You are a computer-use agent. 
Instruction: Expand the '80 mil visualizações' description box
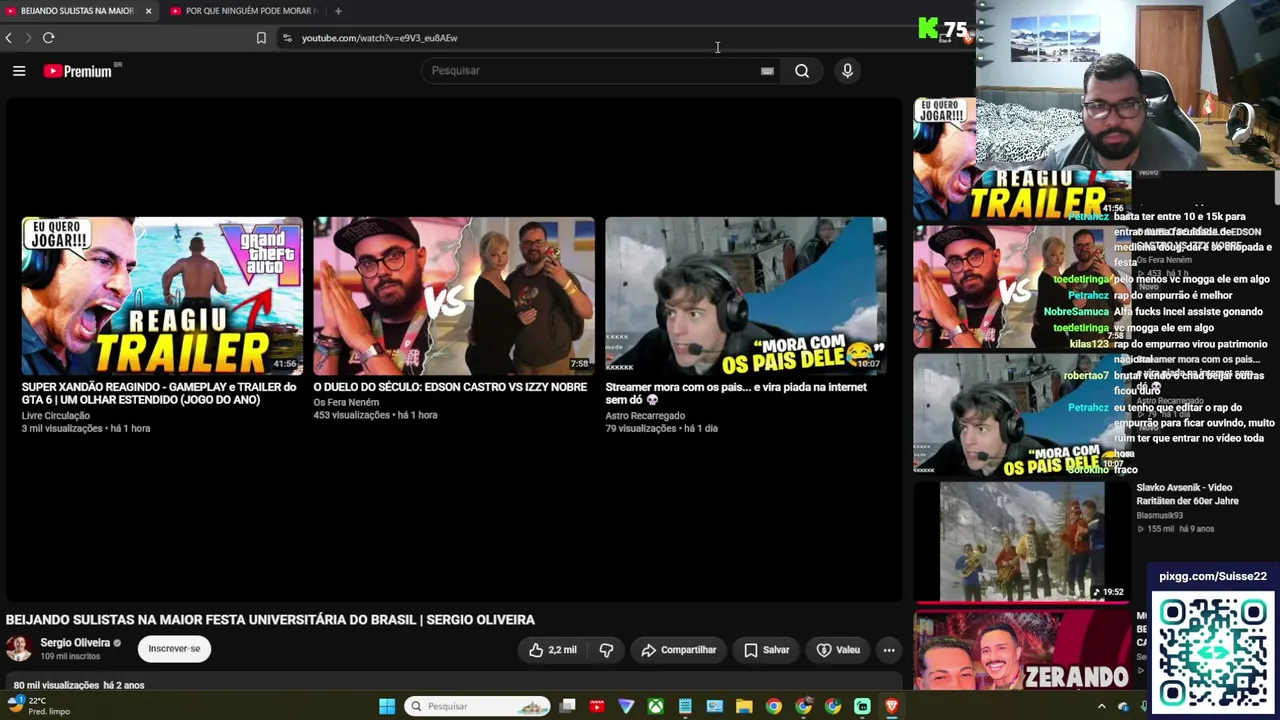(x=453, y=684)
